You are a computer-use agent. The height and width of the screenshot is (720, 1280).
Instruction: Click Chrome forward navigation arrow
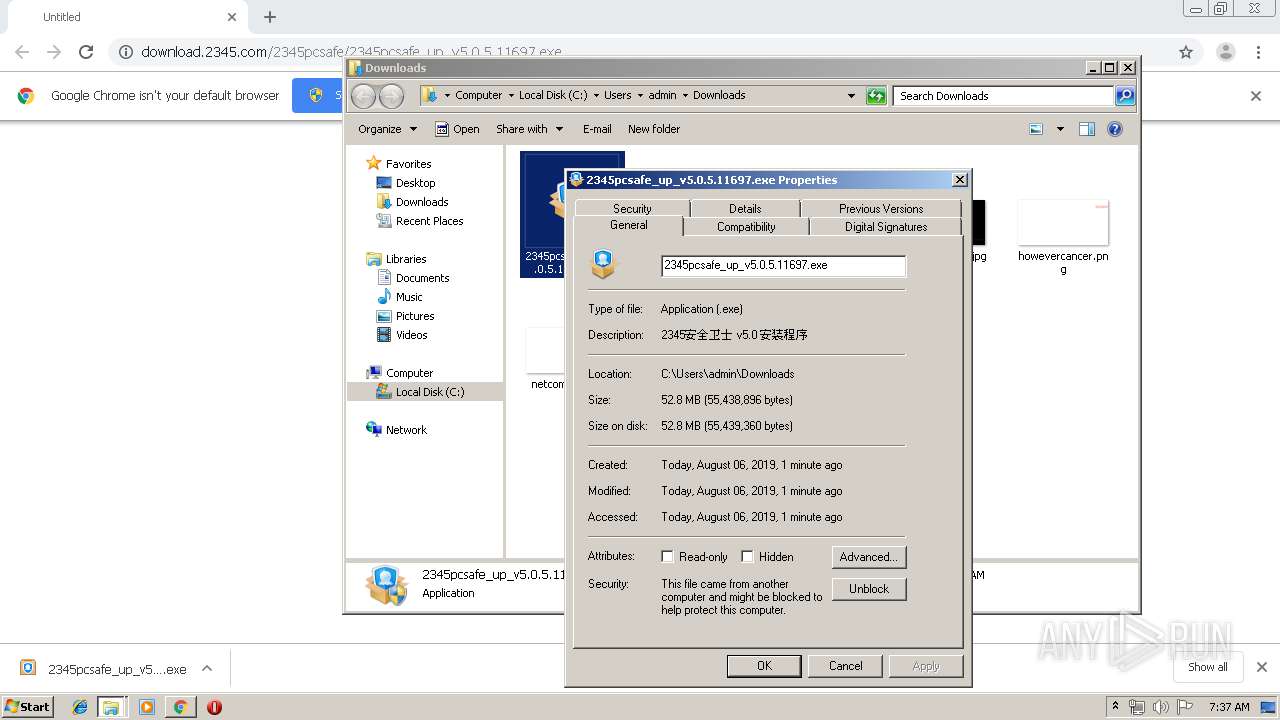54,52
